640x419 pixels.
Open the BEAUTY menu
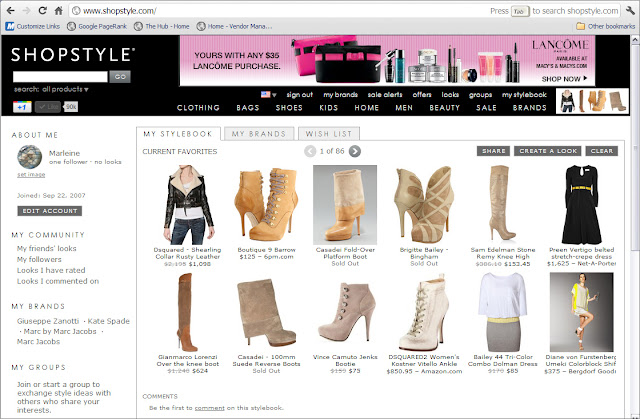(444, 108)
